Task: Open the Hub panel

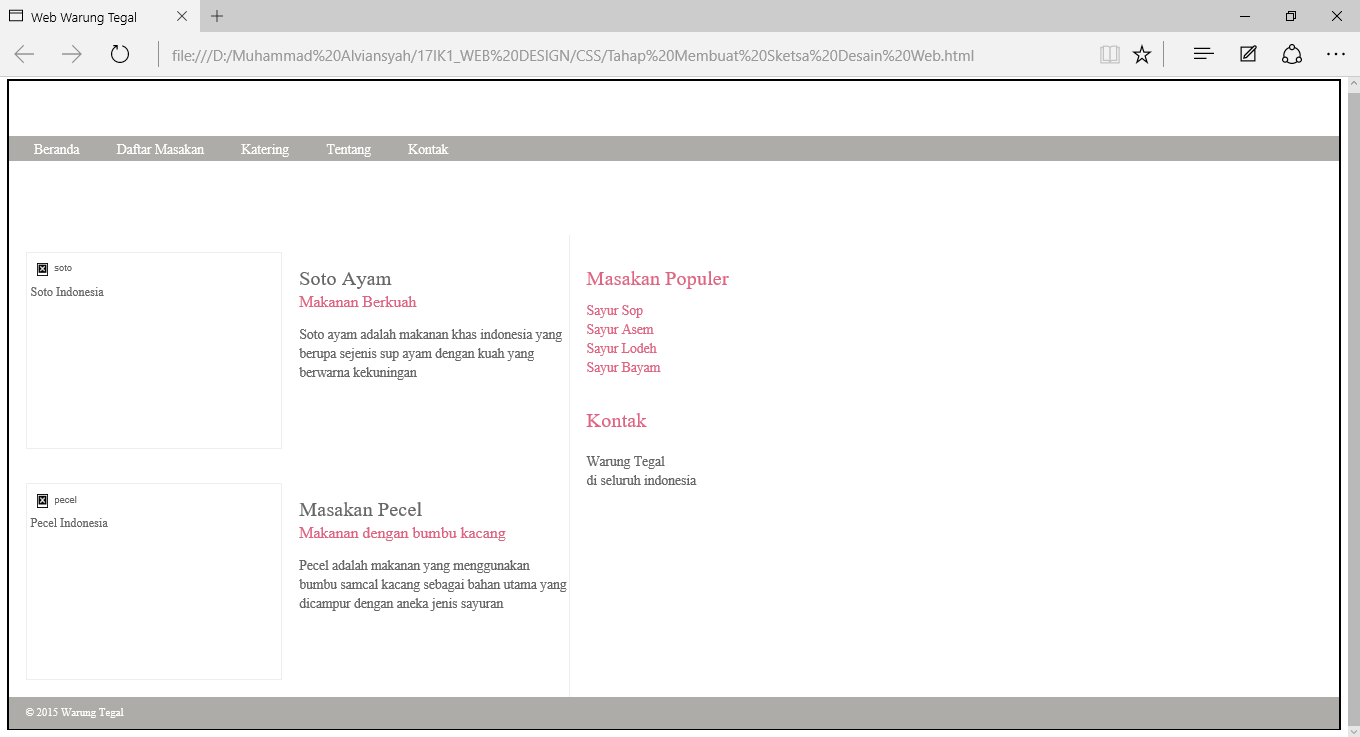Action: click(1203, 54)
